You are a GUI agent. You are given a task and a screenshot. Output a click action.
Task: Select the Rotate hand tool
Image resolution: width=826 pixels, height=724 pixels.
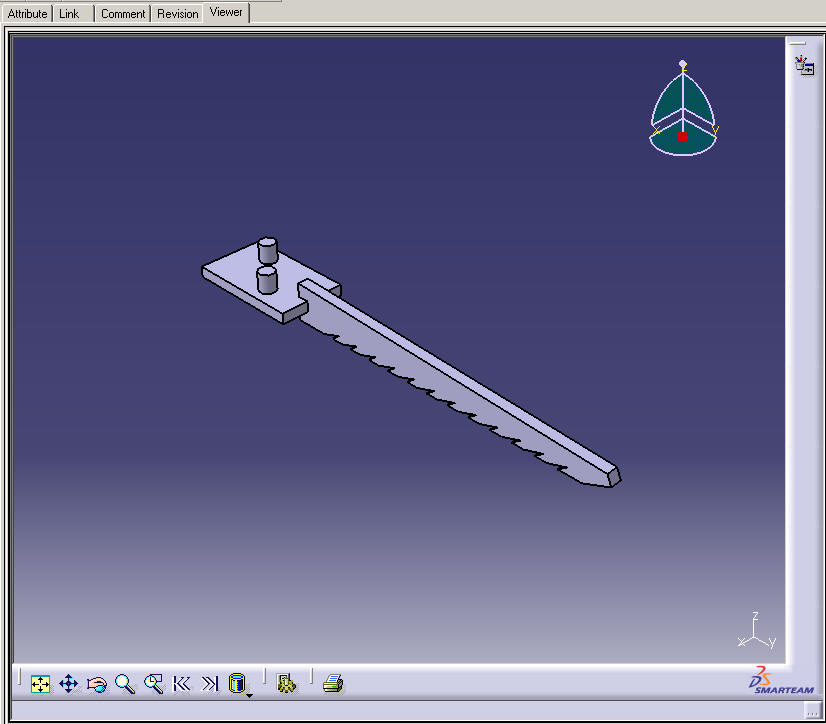pyautogui.click(x=97, y=684)
